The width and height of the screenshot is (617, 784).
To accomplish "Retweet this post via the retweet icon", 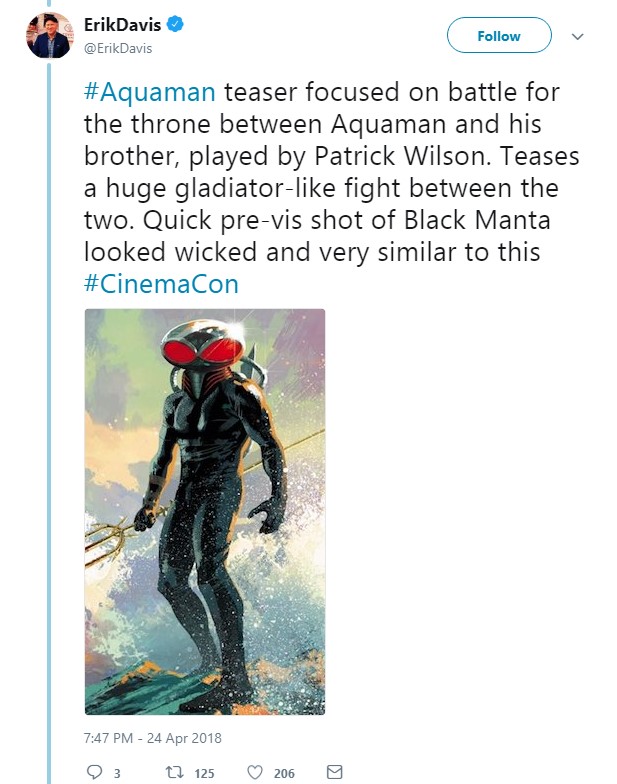I will click(175, 772).
